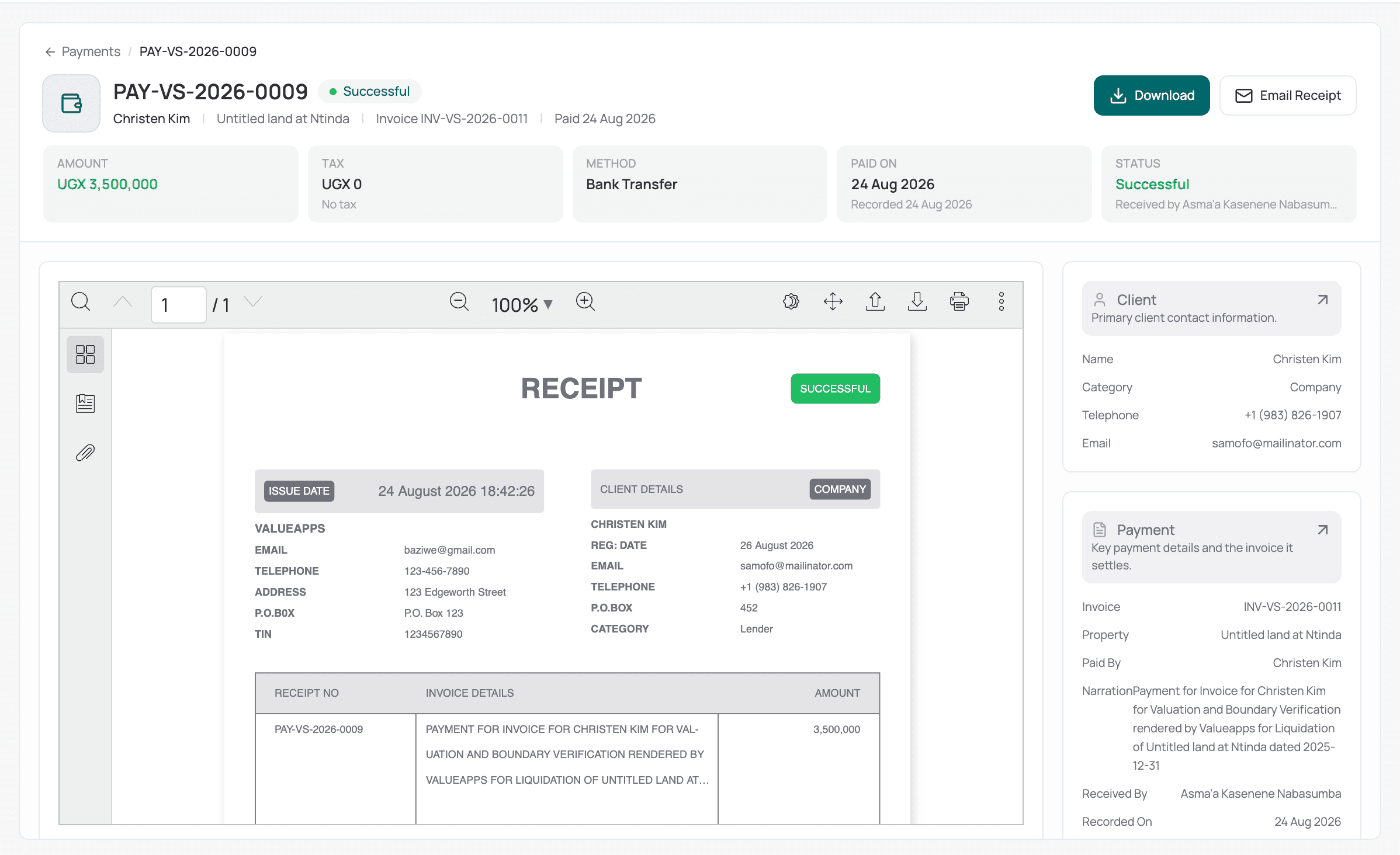The width and height of the screenshot is (1400, 855).
Task: Click the Payment document icon
Action: [1100, 530]
